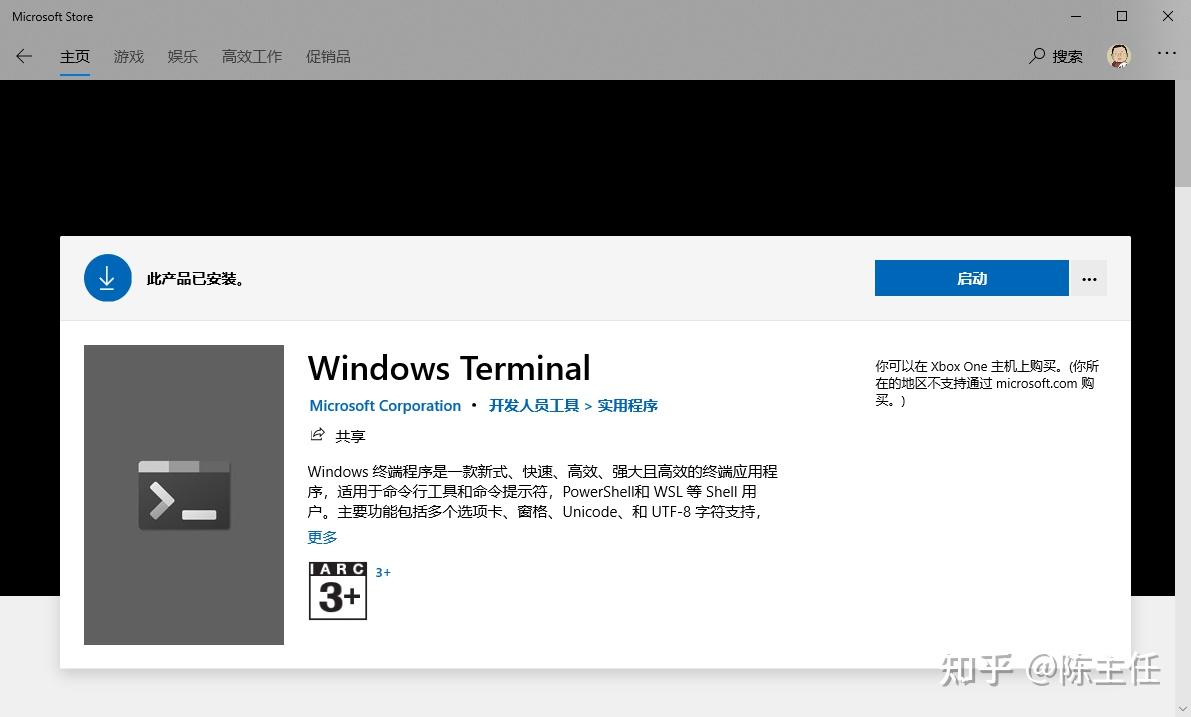Select the Share icon next to 共享
Viewport: 1191px width, 717px height.
click(317, 434)
